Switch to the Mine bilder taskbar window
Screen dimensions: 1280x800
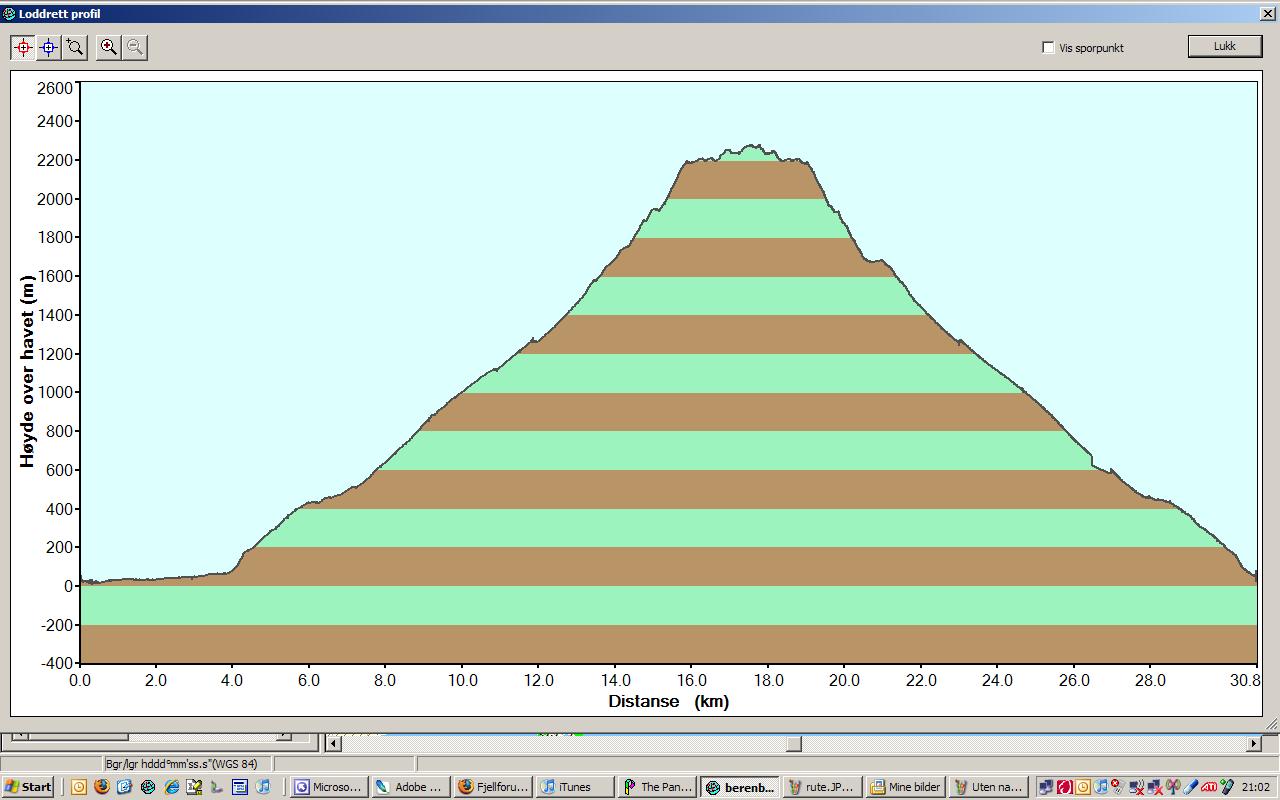click(x=905, y=787)
